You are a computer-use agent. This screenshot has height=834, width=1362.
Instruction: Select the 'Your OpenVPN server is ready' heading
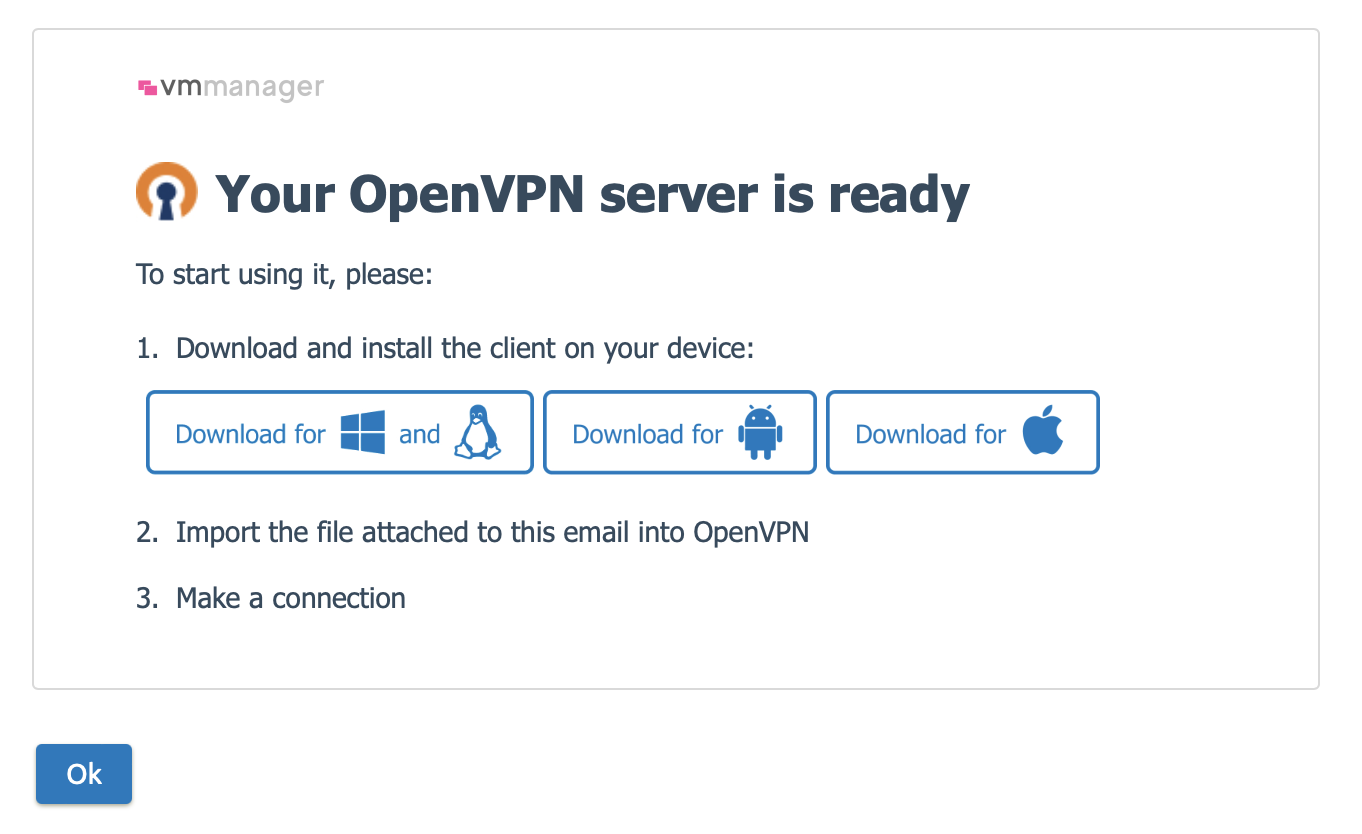pos(593,193)
